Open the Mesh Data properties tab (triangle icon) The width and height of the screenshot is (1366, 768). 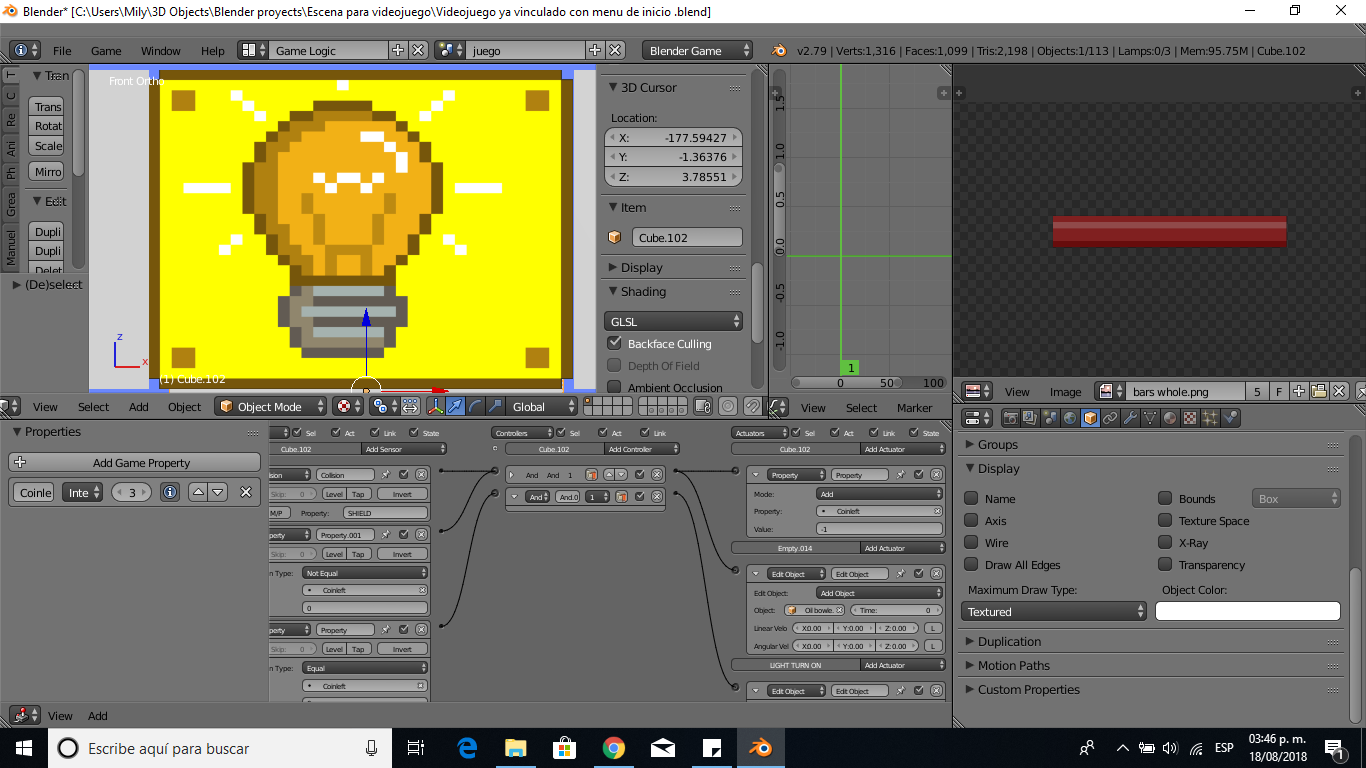[1150, 418]
